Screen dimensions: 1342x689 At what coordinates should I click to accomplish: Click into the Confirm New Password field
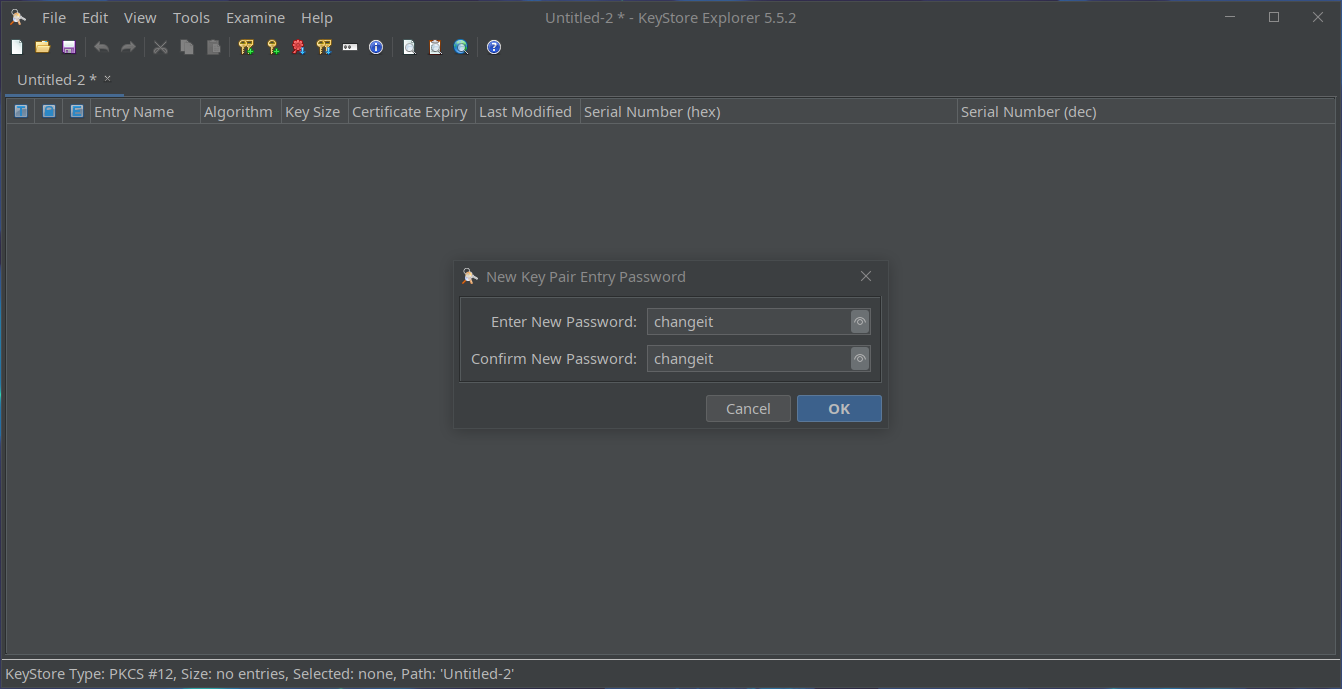pos(748,359)
